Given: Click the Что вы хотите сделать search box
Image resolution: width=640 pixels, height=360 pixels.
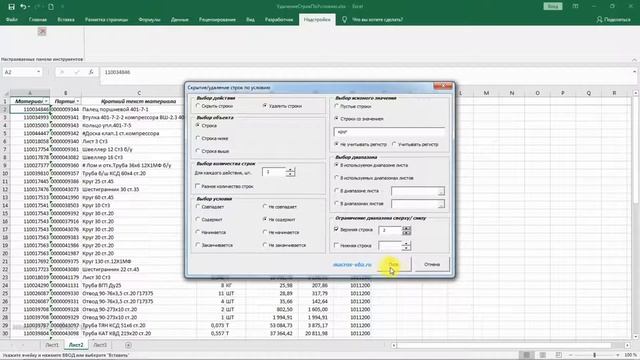Looking at the screenshot, I should (377, 19).
